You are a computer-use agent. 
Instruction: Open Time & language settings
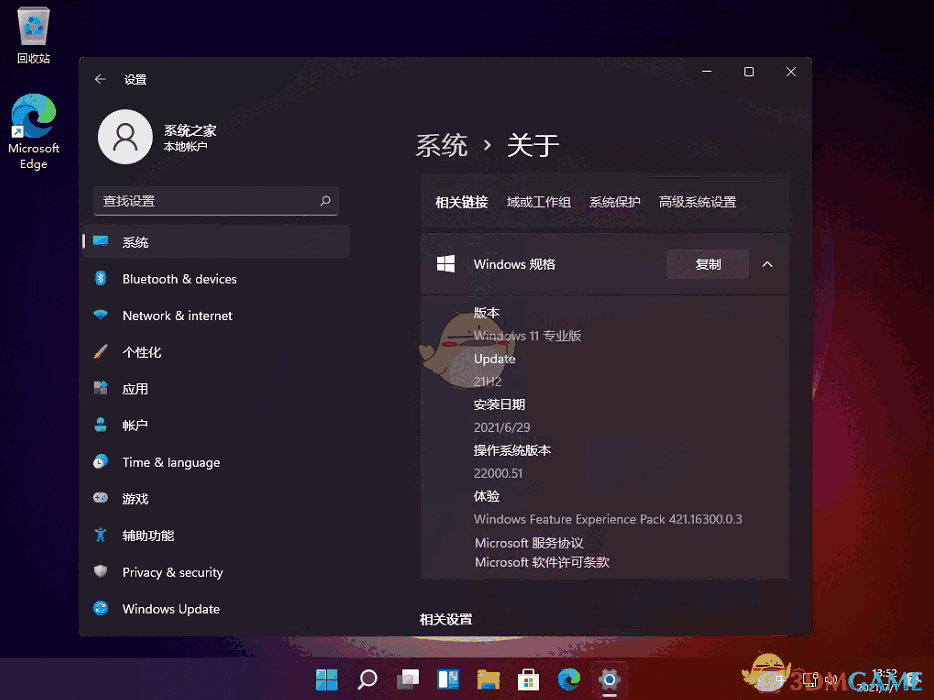tap(170, 462)
